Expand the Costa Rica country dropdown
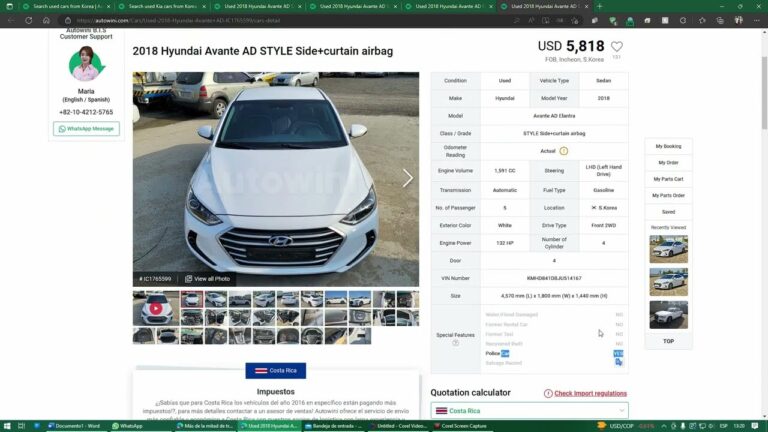 pos(529,410)
